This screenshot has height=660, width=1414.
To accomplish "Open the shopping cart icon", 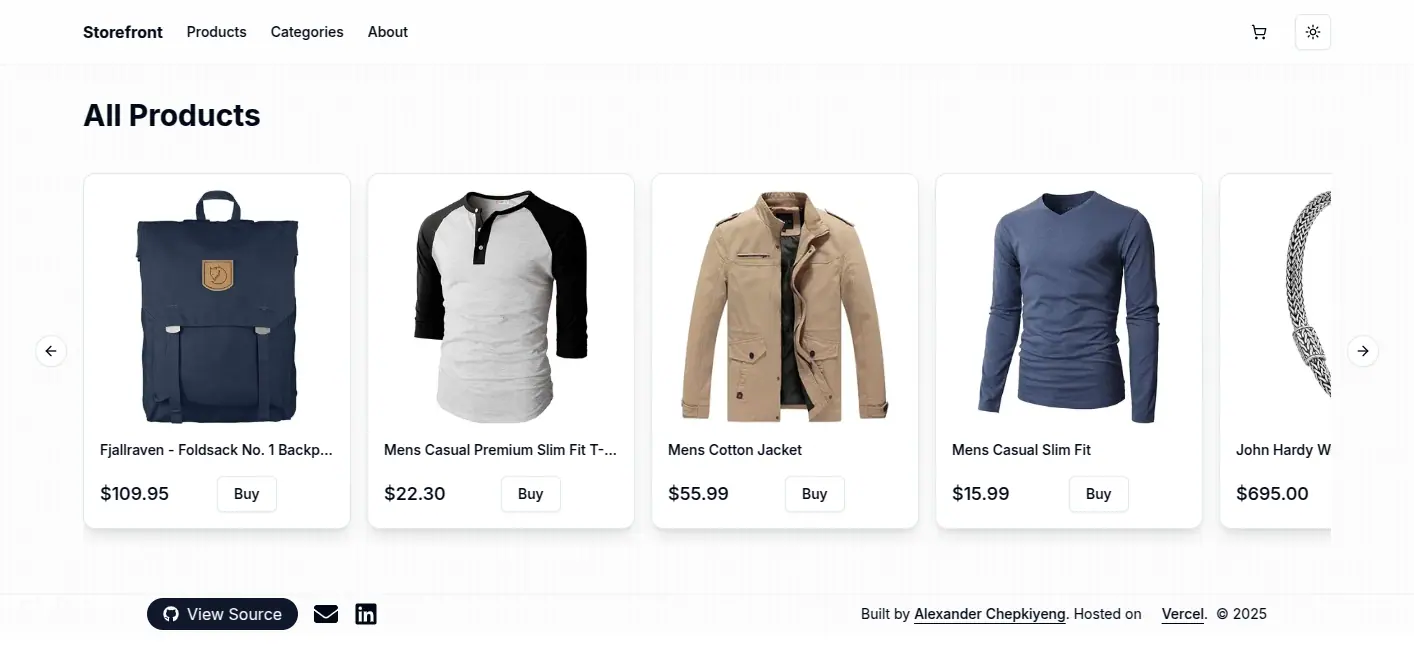I will pos(1258,31).
